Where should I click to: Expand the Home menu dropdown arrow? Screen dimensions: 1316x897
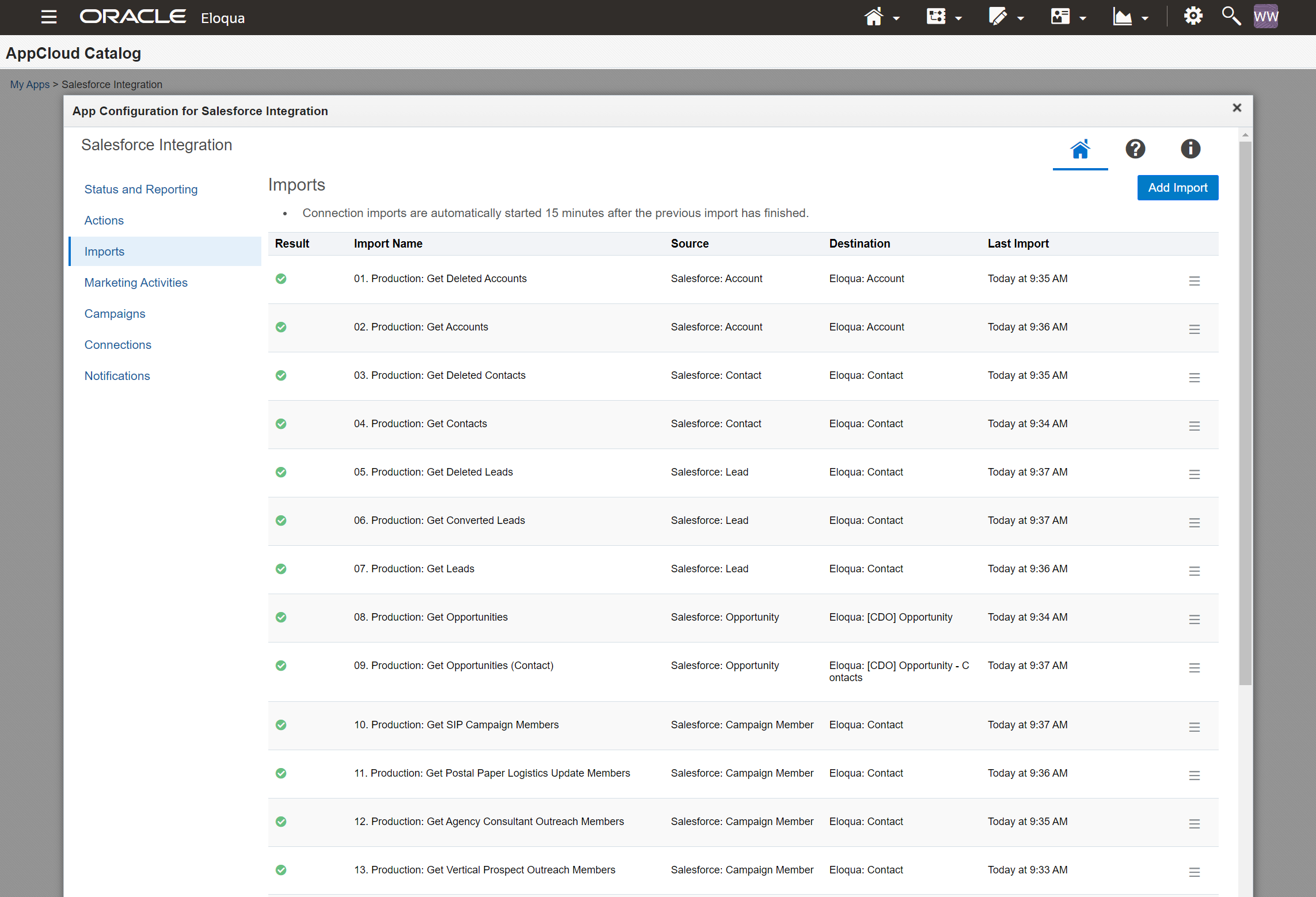tap(896, 18)
